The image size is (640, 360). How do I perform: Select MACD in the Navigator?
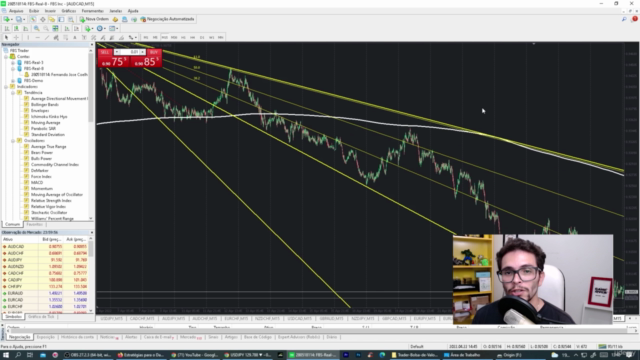click(37, 183)
